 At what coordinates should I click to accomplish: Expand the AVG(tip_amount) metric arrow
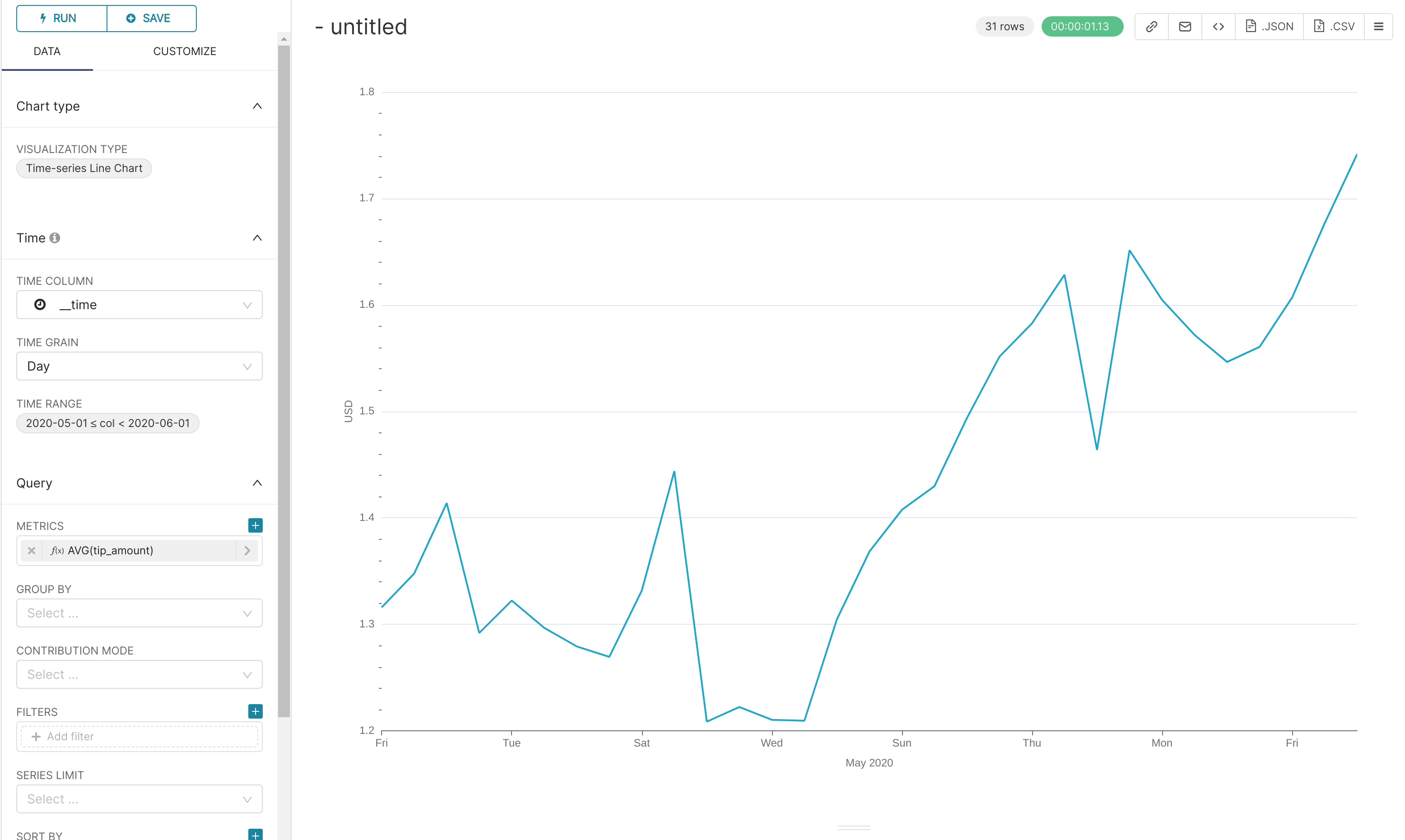[247, 550]
